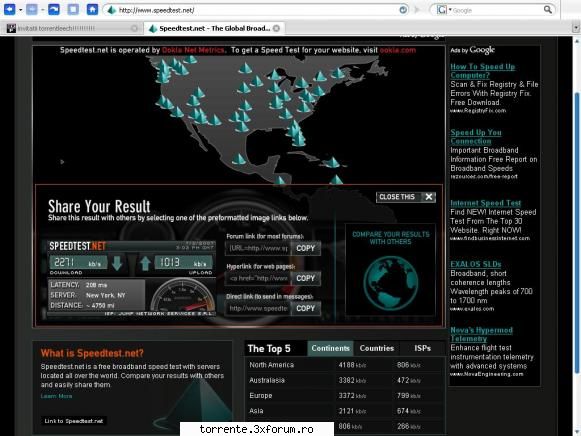Click the Stop loading toolbar icon
This screenshot has height=436, width=581.
pos(73,9)
